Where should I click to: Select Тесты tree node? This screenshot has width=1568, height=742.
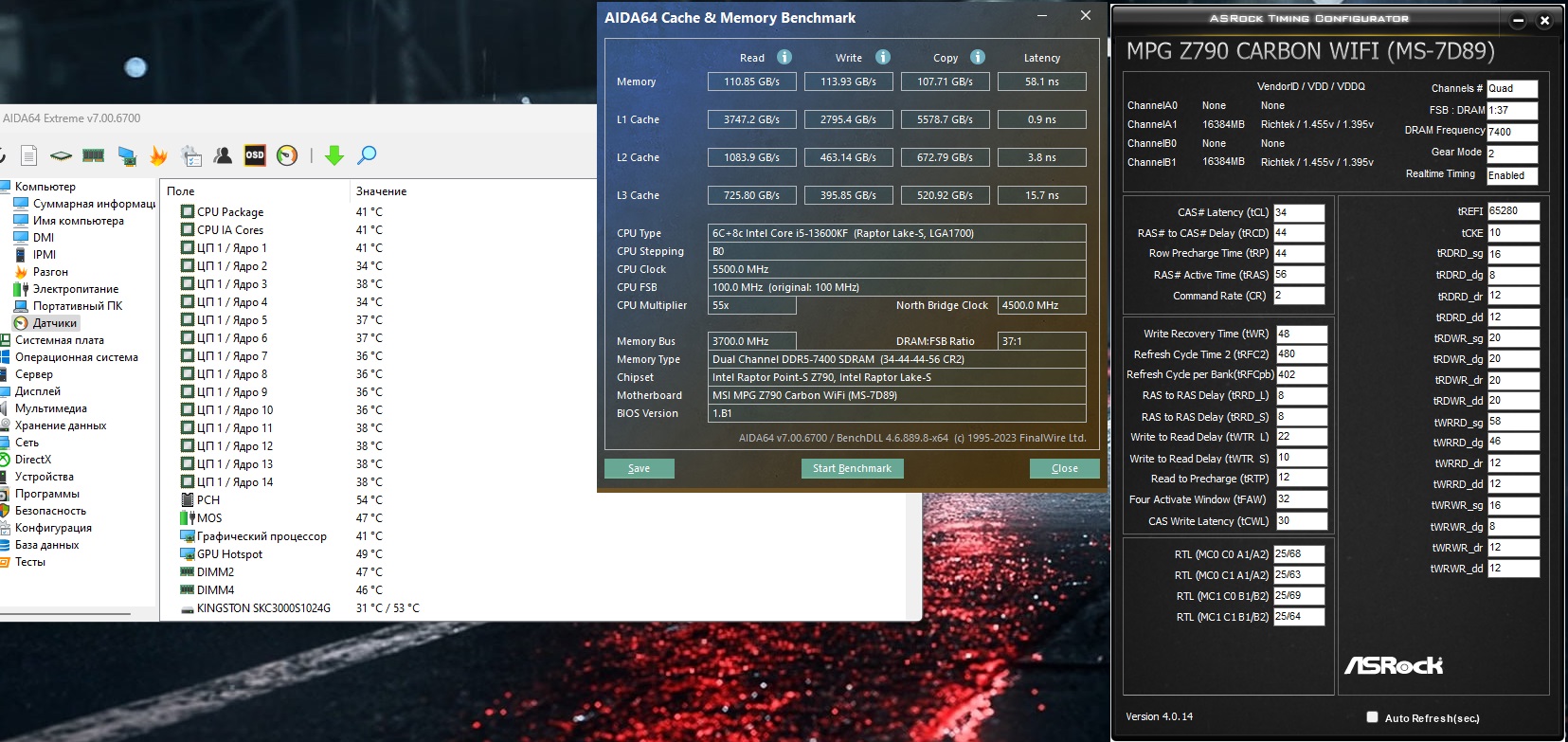[x=29, y=562]
